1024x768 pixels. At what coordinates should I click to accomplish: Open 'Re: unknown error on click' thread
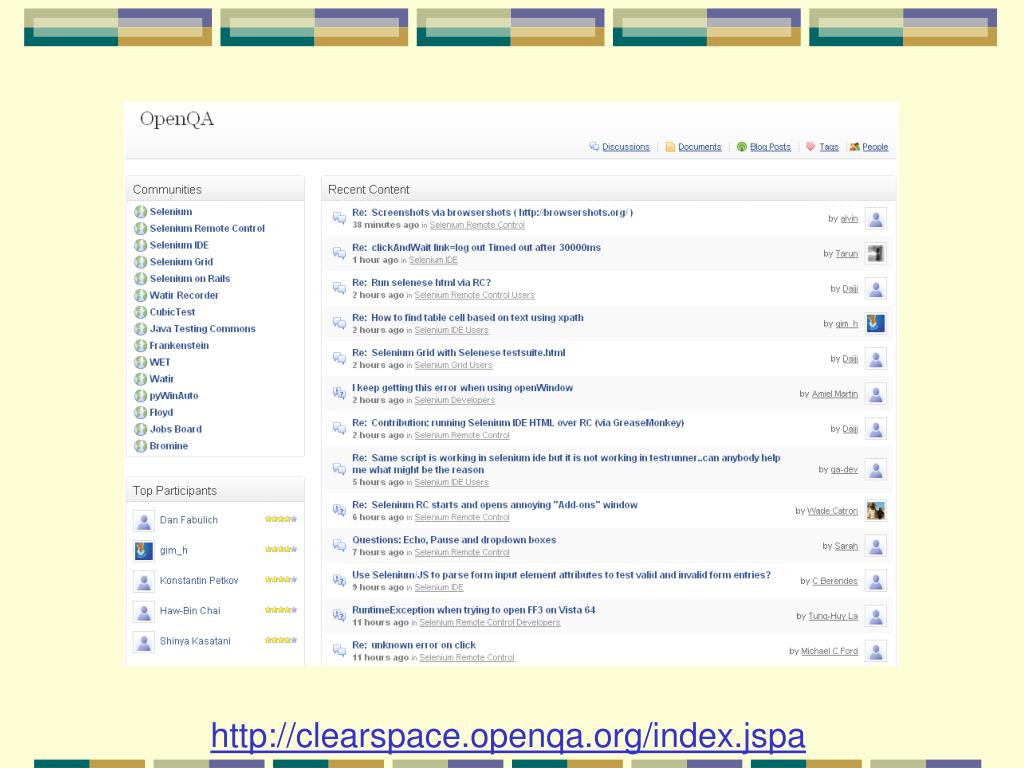pos(413,645)
